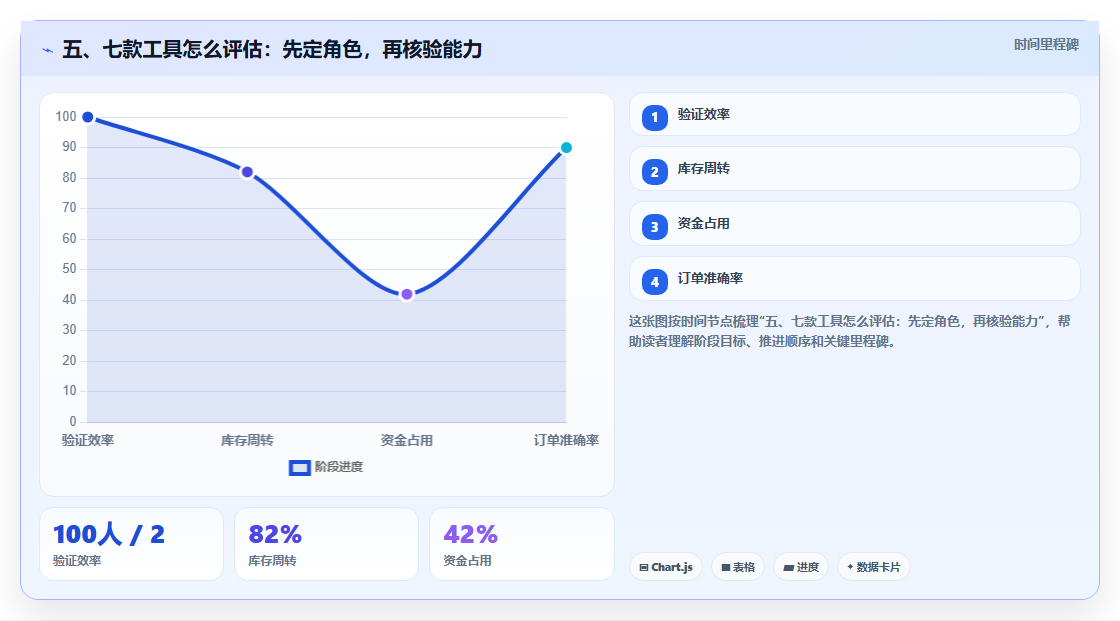
Task: Click the y-axis value 0
Action: 73,422
